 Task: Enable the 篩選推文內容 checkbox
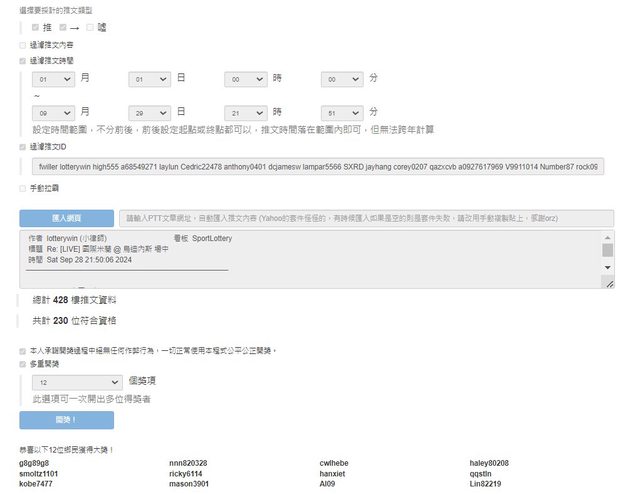[x=23, y=45]
